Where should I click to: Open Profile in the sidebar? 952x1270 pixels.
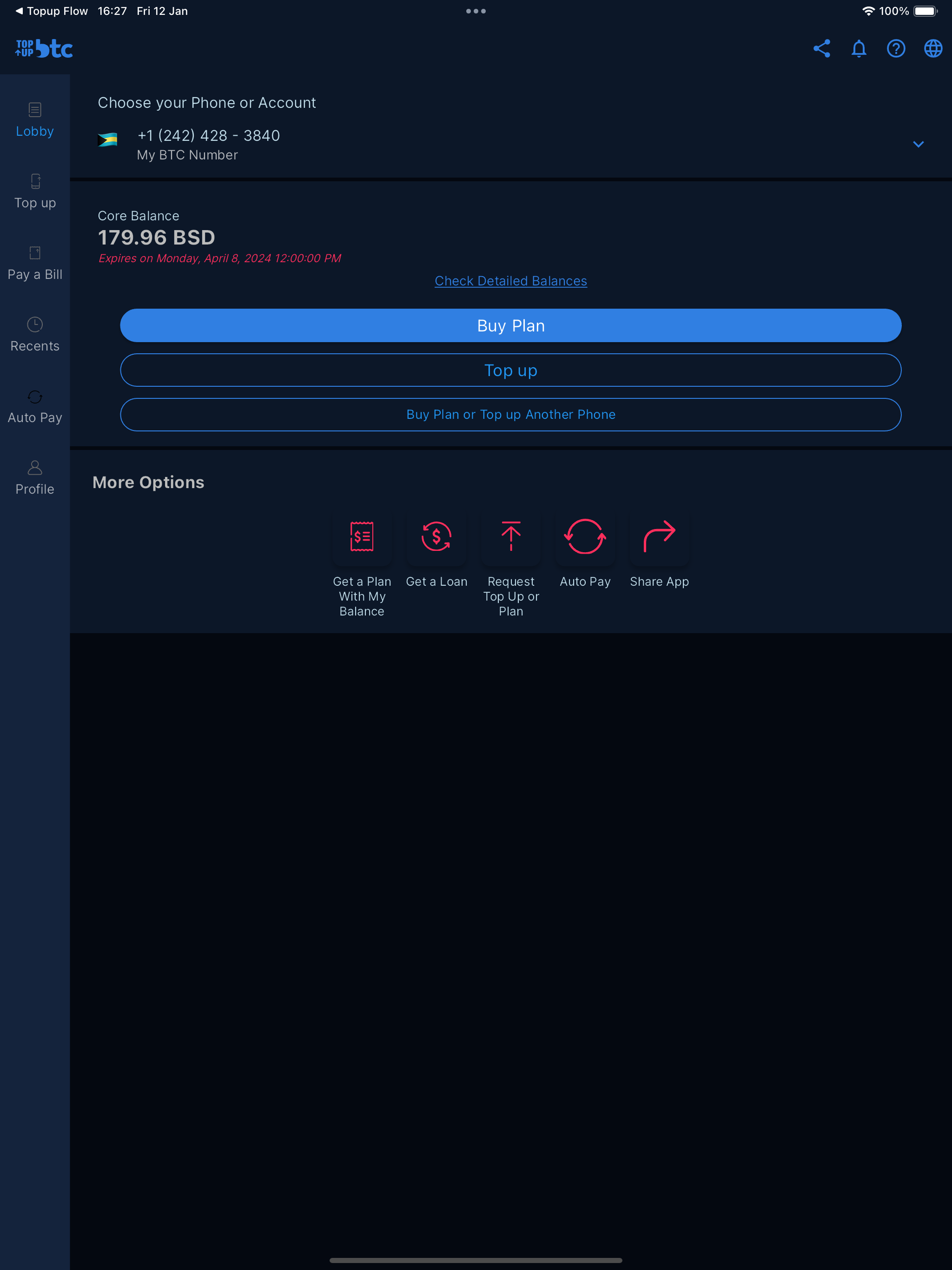click(35, 478)
